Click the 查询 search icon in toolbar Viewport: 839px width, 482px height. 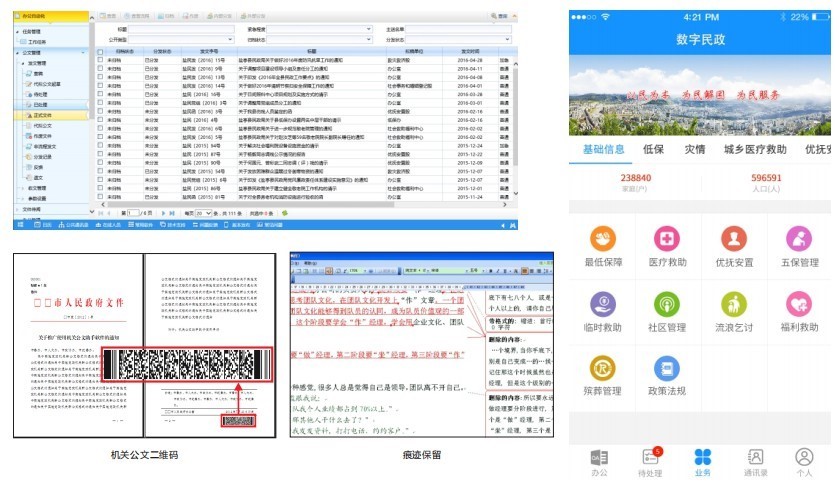pyautogui.click(x=499, y=16)
